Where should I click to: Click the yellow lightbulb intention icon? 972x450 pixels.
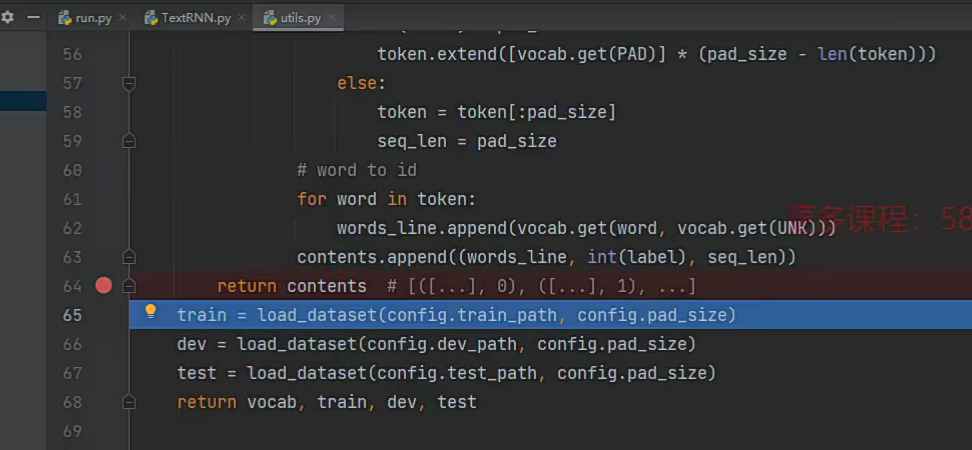[151, 312]
